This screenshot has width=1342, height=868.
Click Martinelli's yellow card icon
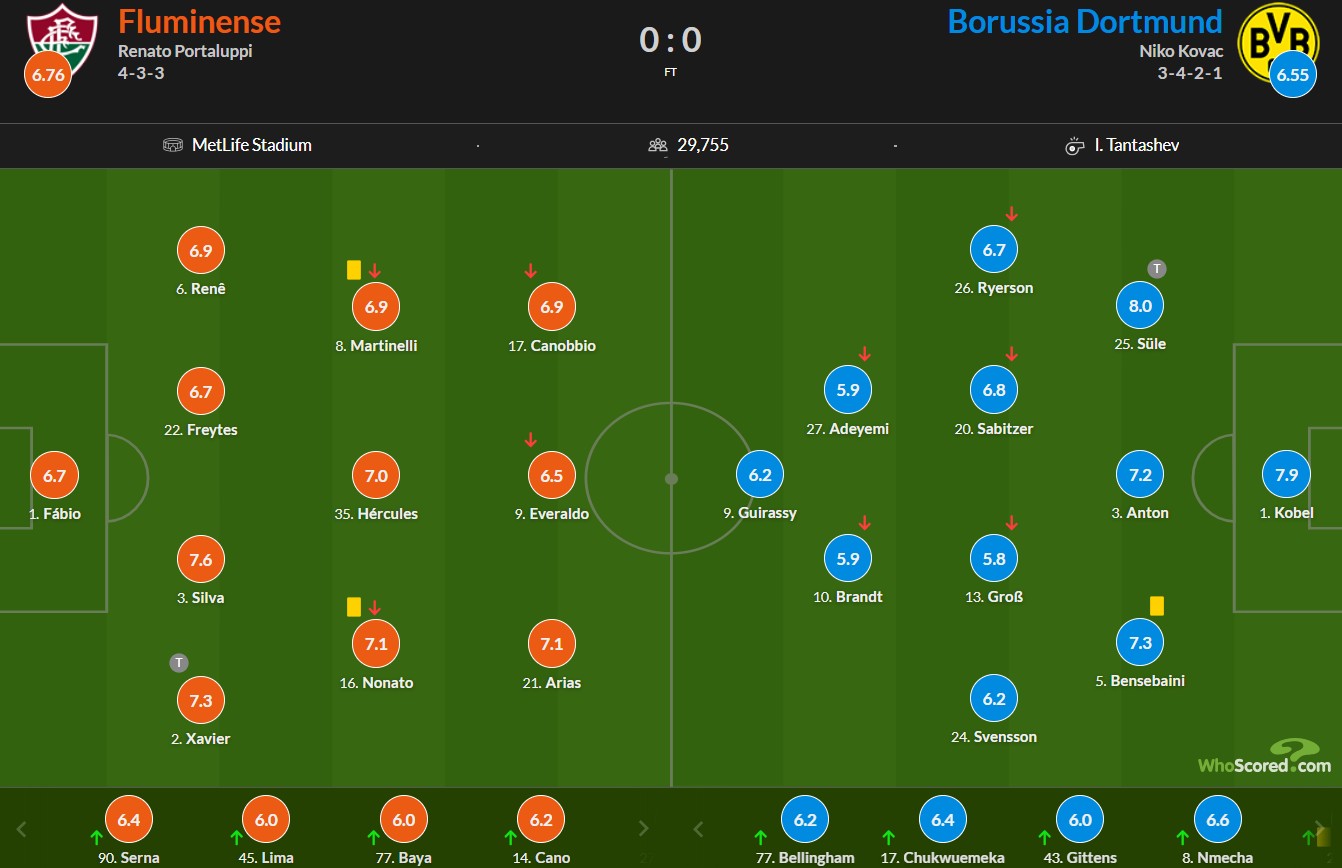[x=353, y=270]
